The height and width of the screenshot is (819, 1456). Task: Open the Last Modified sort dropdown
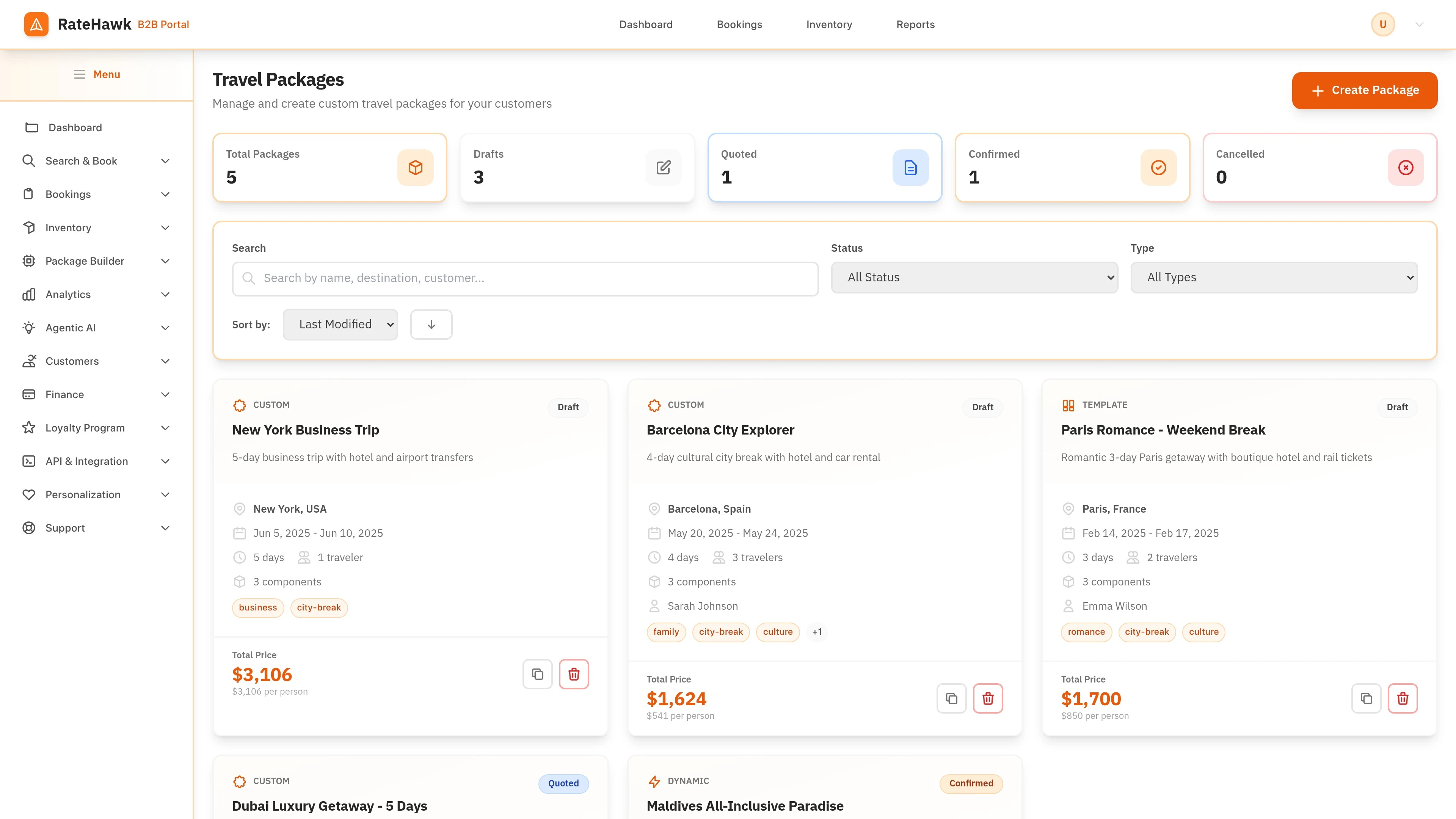tap(340, 325)
